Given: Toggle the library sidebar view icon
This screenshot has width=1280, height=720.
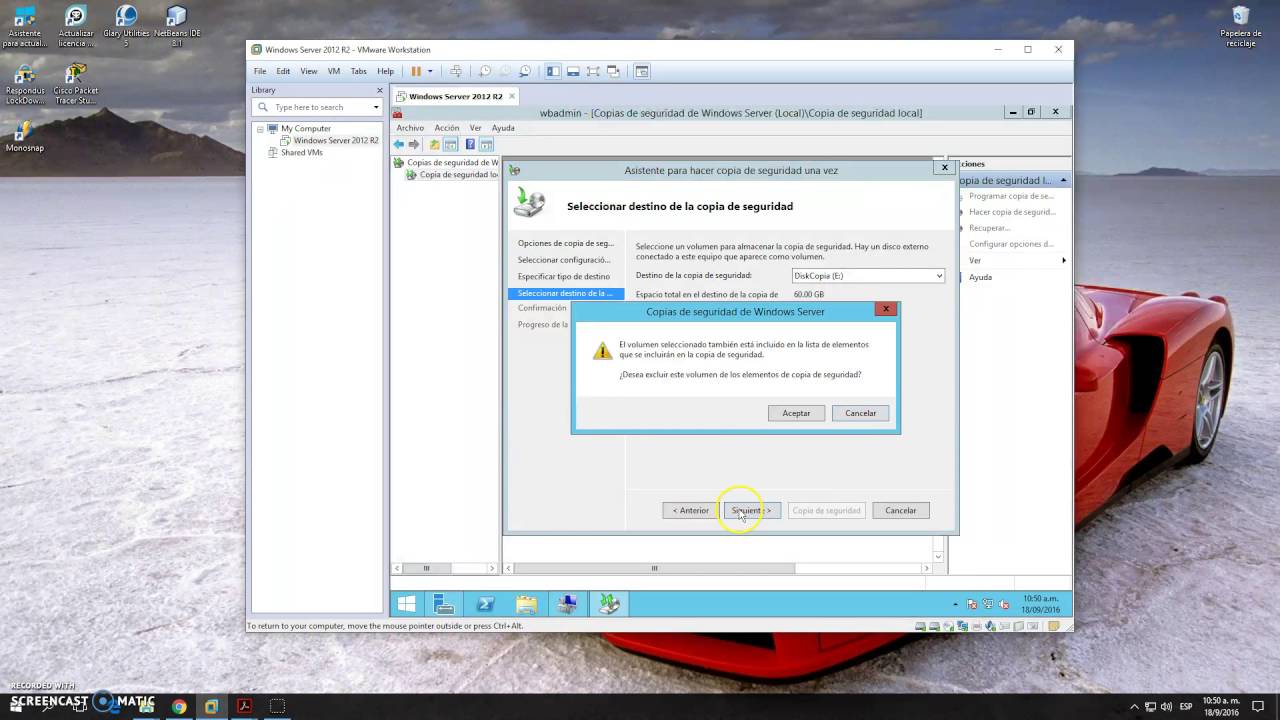Looking at the screenshot, I should tap(553, 71).
